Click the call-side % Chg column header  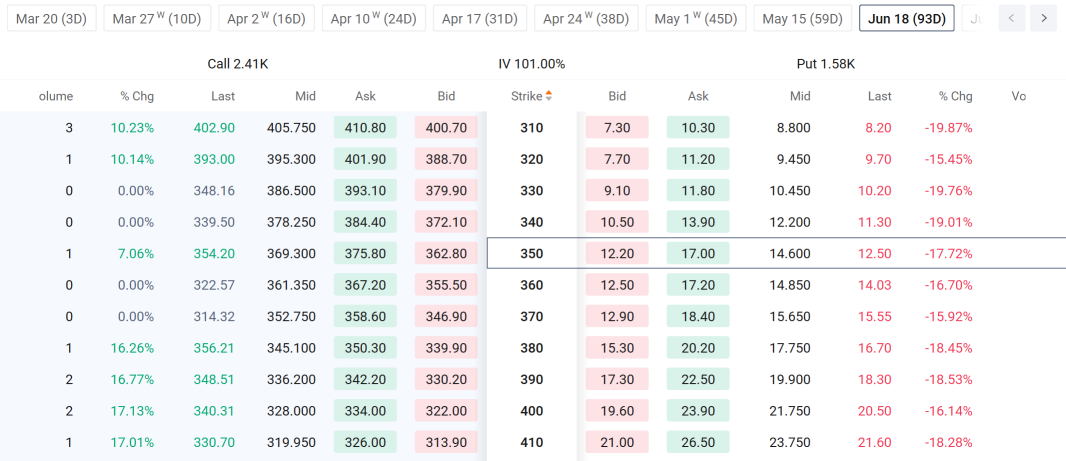coord(137,97)
